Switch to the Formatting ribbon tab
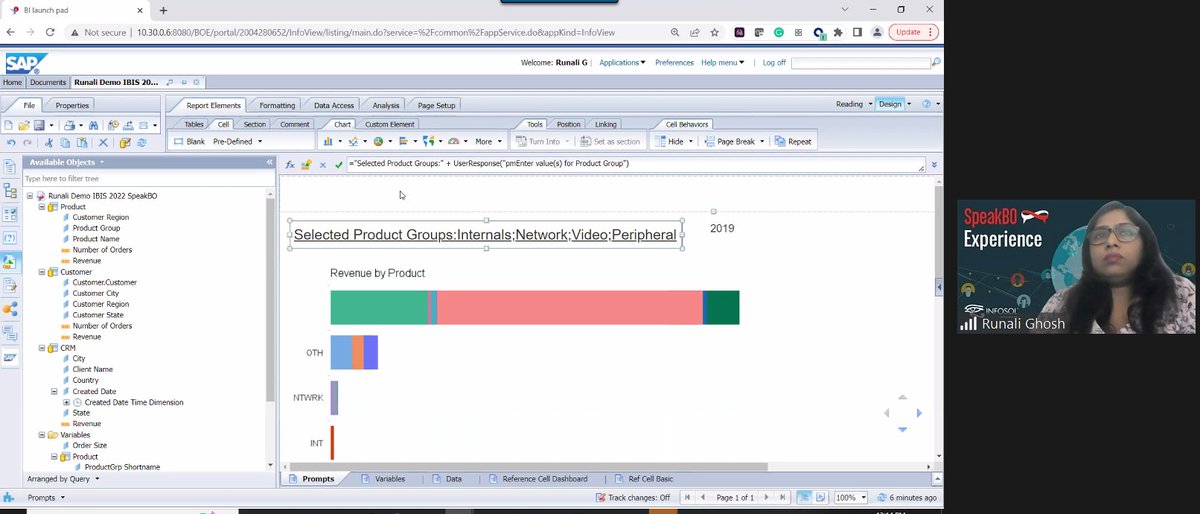1200x514 pixels. click(x=277, y=105)
